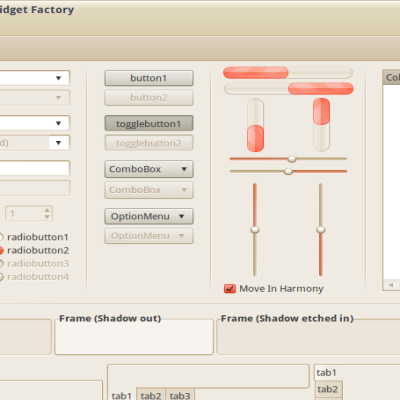
Task: Click the right vertical progress bar
Action: pyautogui.click(x=321, y=125)
